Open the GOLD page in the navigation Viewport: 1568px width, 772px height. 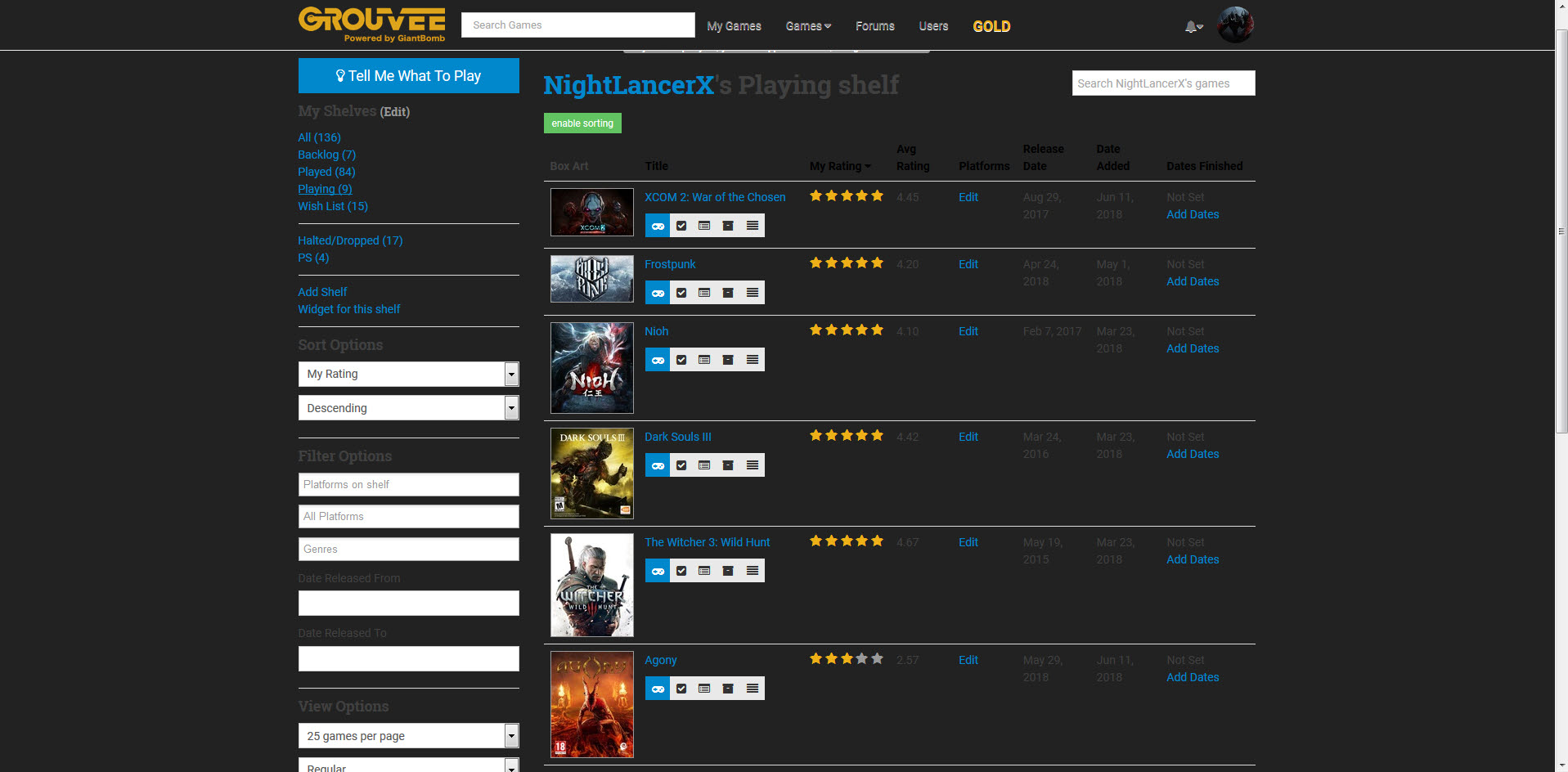tap(991, 26)
